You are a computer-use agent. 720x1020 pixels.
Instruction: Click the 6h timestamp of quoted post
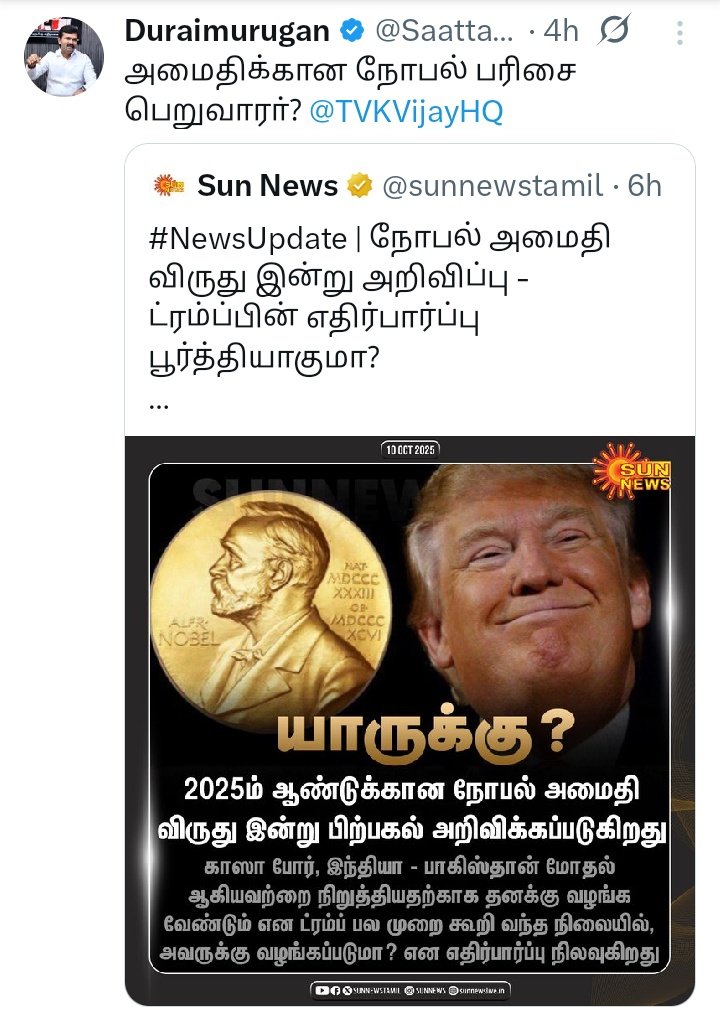click(x=644, y=186)
